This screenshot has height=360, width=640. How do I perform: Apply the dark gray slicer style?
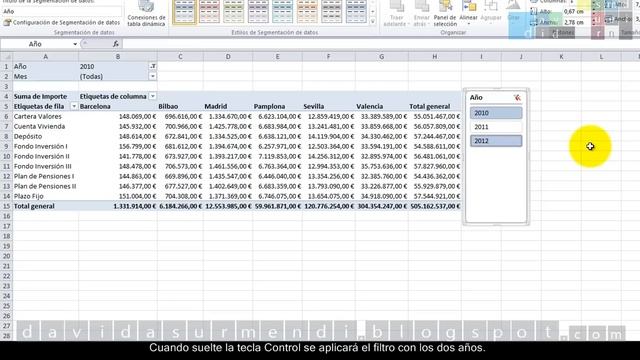pos(331,12)
